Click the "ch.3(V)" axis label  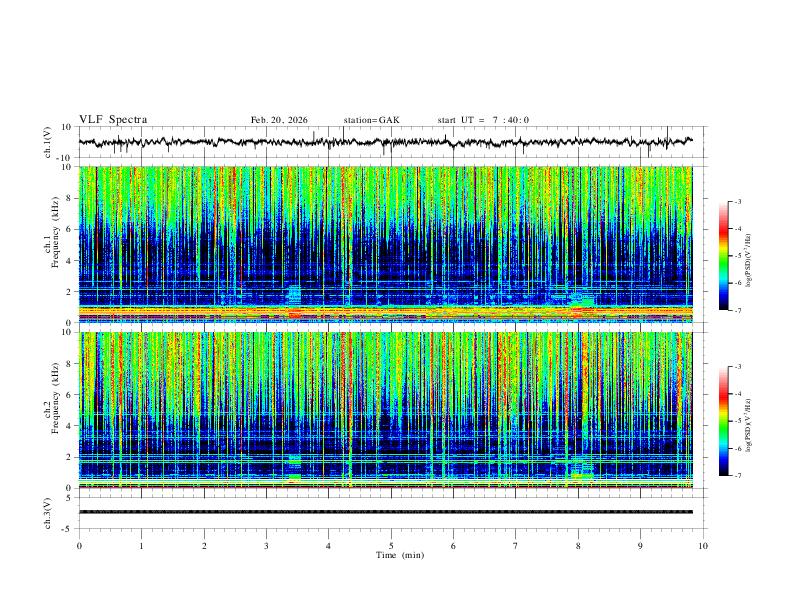point(48,513)
